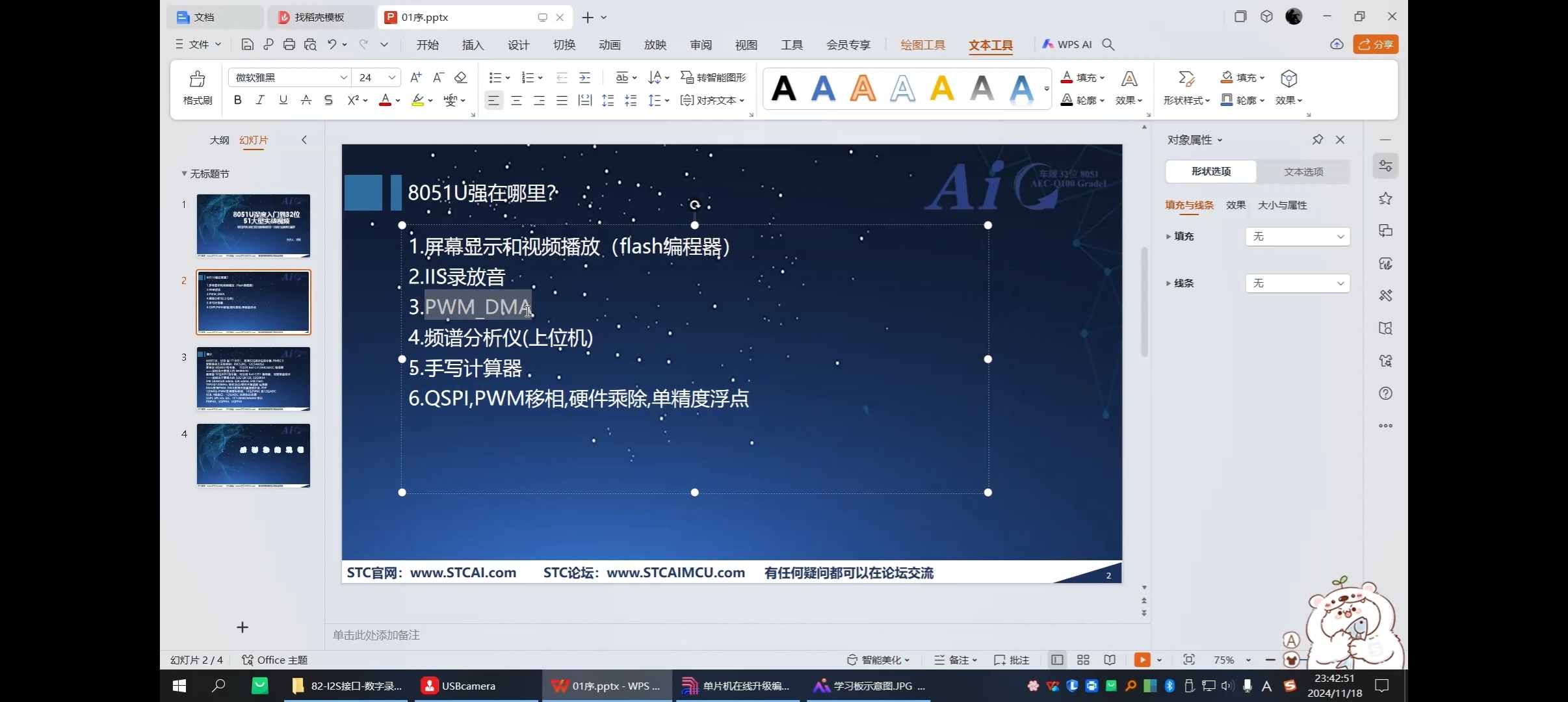Expand the line (线条) section
1568x702 pixels.
click(x=1168, y=283)
